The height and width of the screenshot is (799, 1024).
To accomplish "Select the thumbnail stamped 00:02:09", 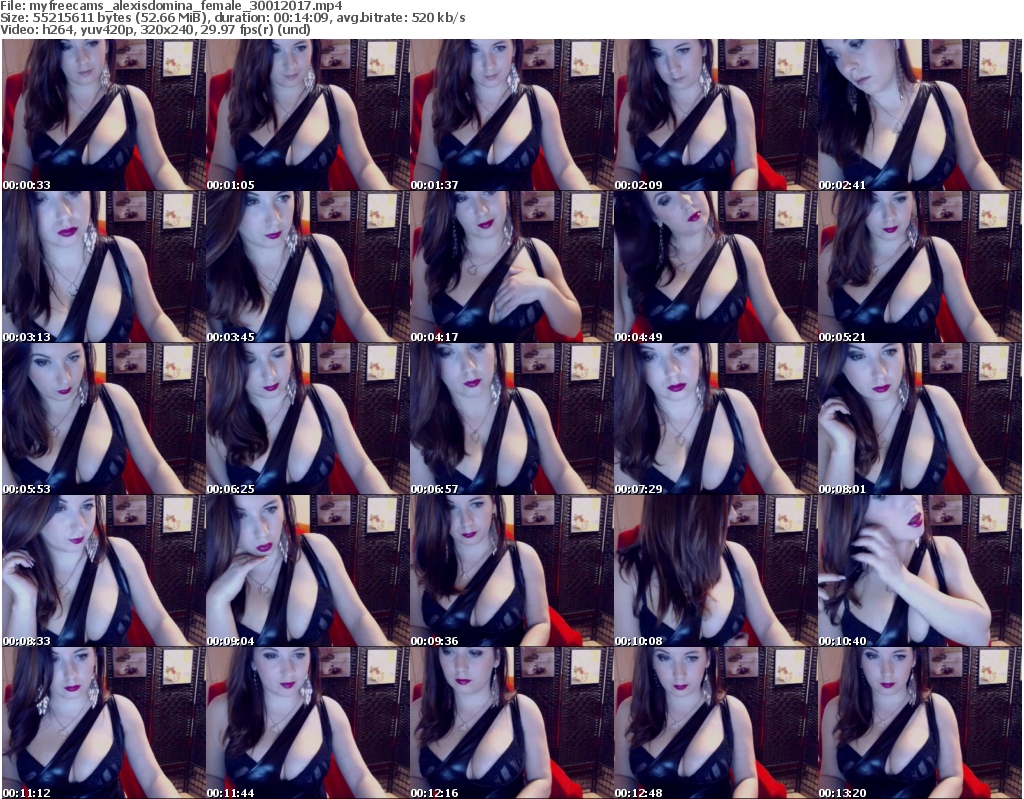I will pos(715,115).
